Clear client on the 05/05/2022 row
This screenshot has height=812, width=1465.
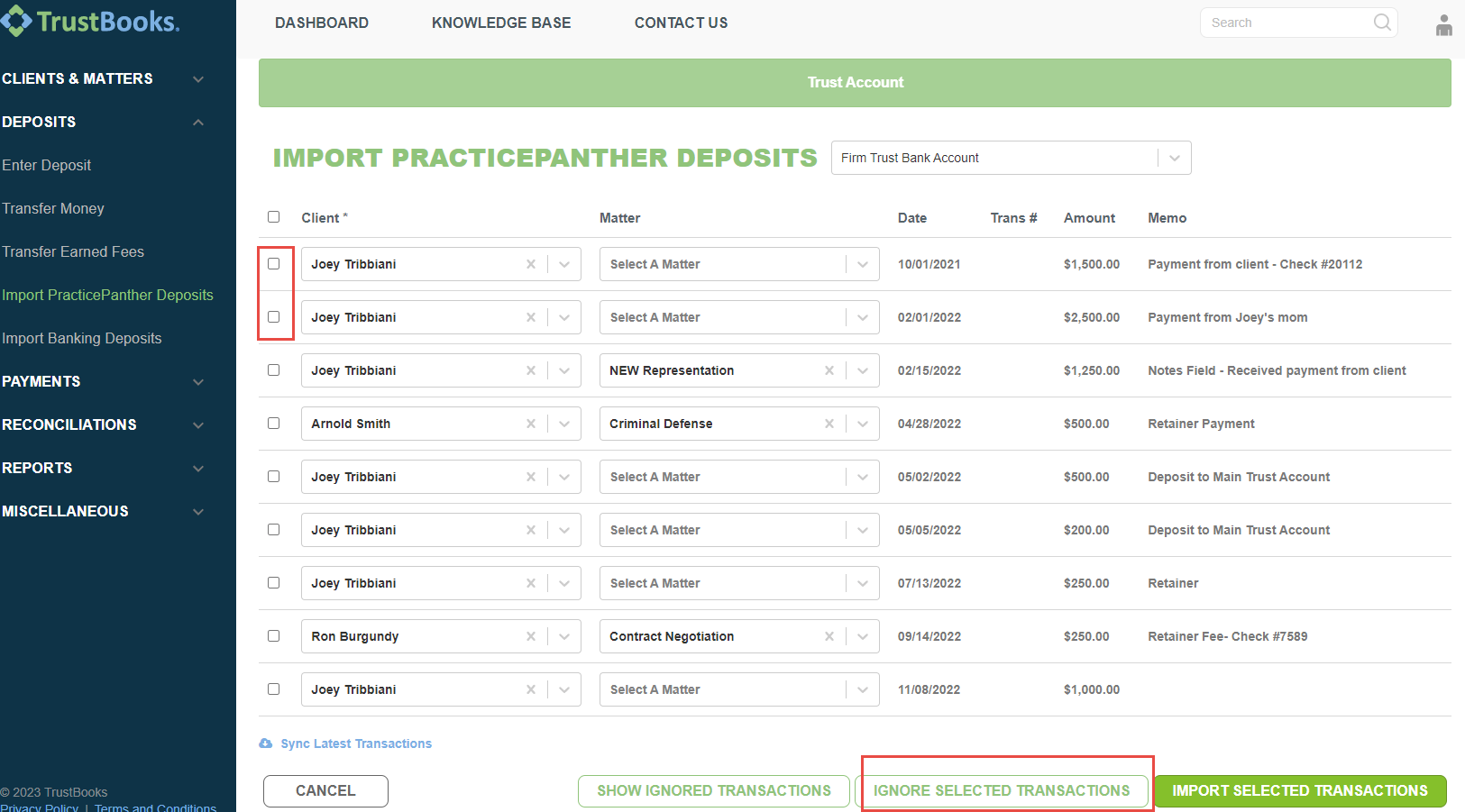tap(531, 530)
